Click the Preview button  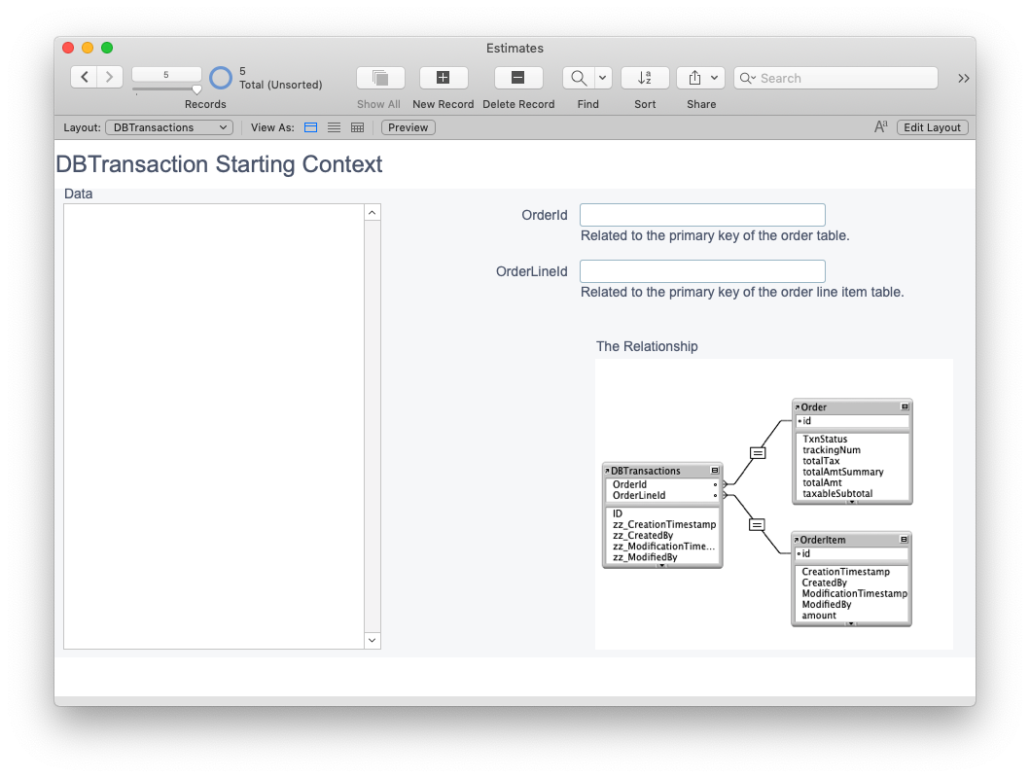pos(407,127)
